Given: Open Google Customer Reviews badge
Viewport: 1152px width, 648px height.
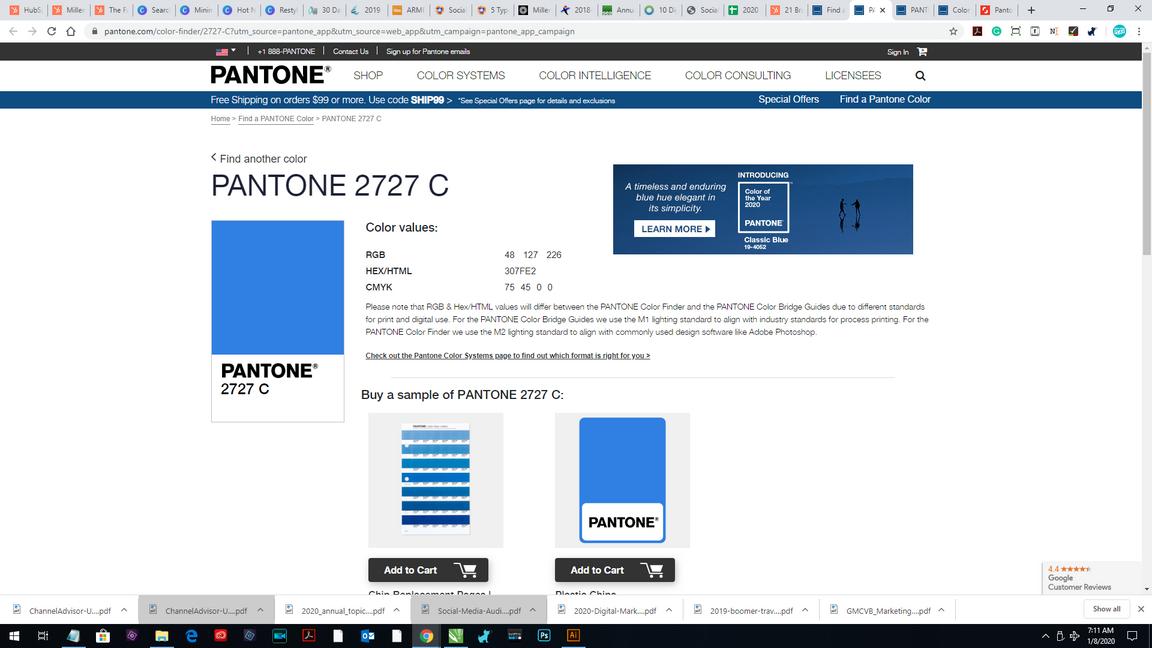Looking at the screenshot, I should [x=1091, y=577].
